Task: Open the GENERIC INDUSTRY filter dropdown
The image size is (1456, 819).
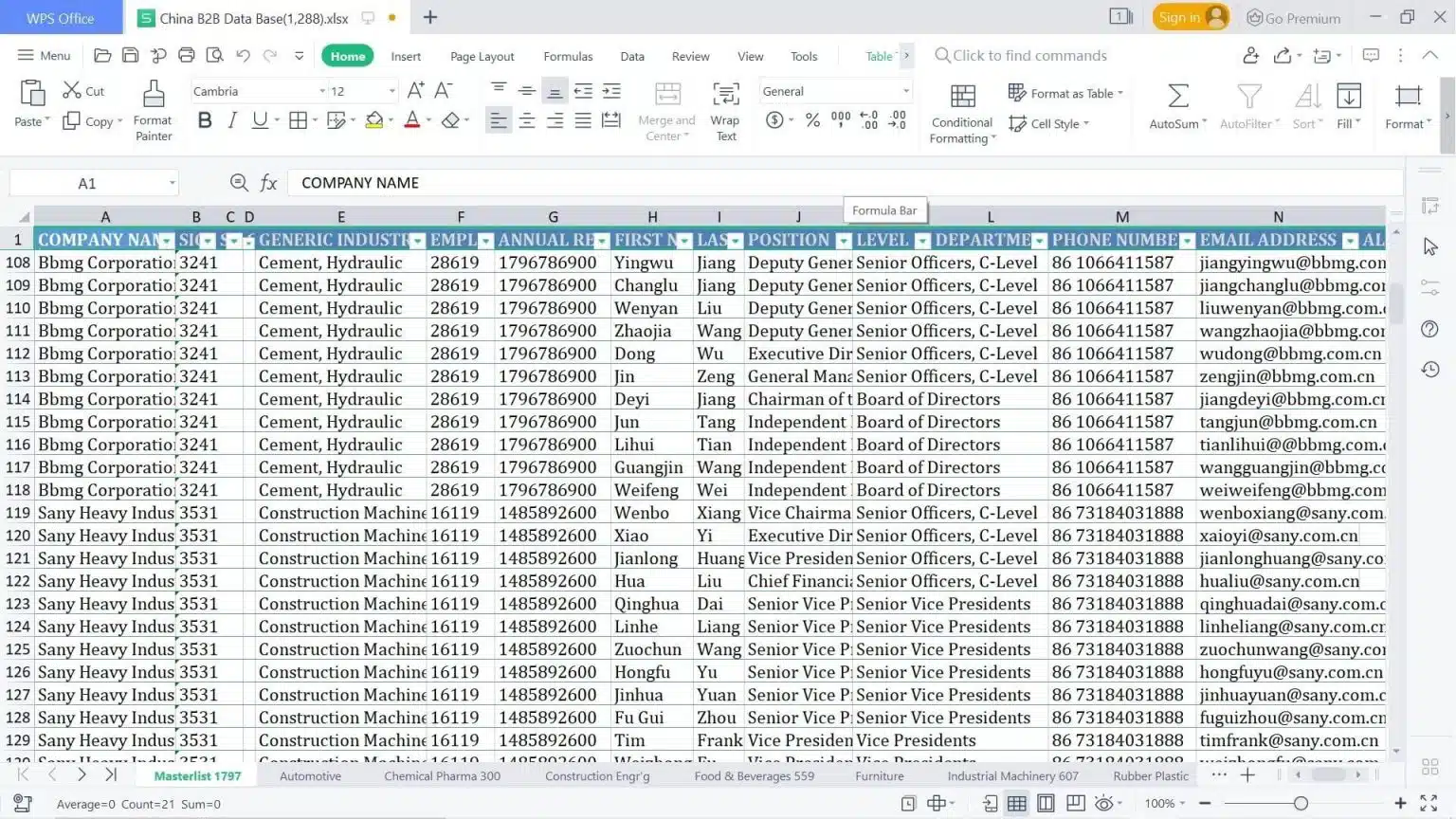Action: (x=417, y=241)
